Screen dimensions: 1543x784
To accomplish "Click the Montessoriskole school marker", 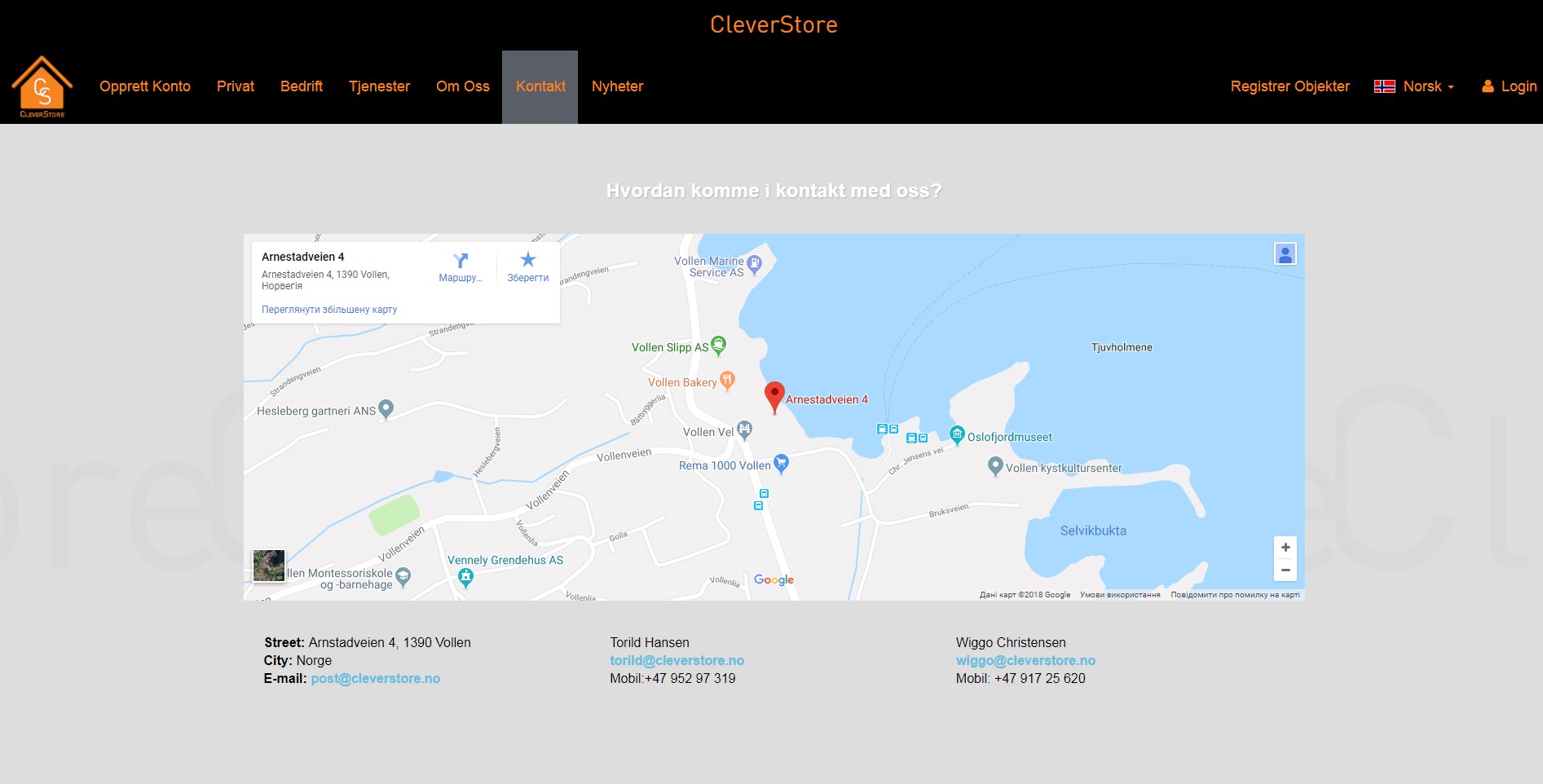I will (403, 578).
